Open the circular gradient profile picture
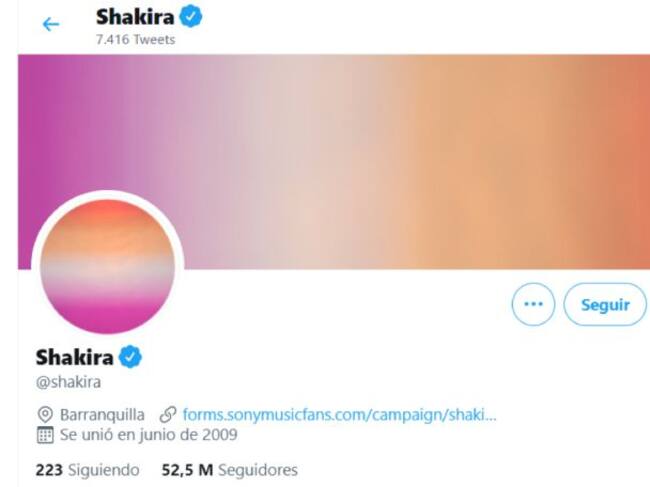The height and width of the screenshot is (487, 650). [108, 267]
